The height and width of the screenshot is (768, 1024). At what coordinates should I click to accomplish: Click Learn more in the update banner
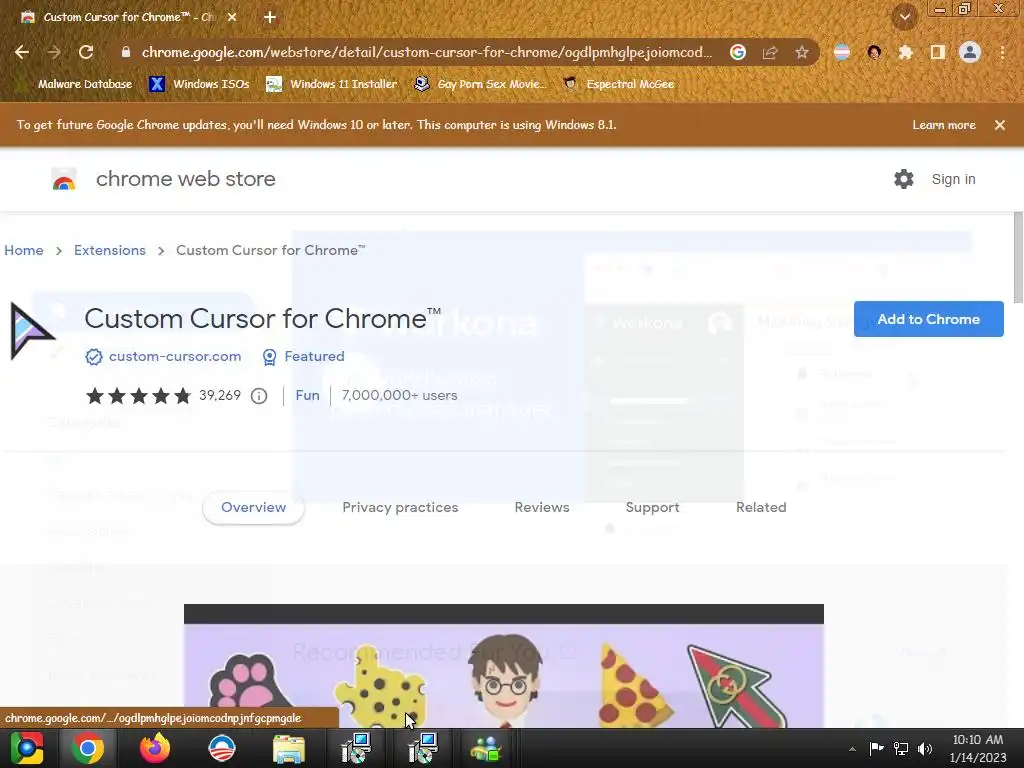point(944,125)
